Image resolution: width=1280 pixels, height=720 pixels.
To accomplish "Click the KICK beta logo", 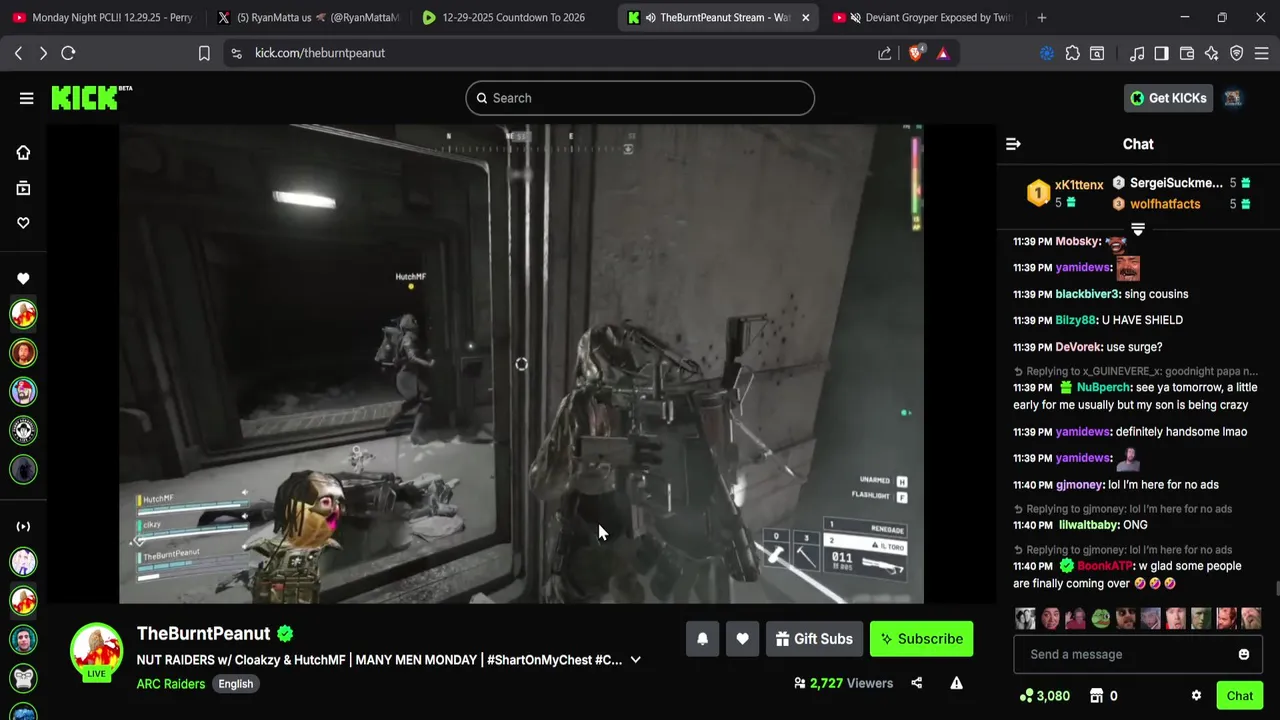I will coord(91,97).
